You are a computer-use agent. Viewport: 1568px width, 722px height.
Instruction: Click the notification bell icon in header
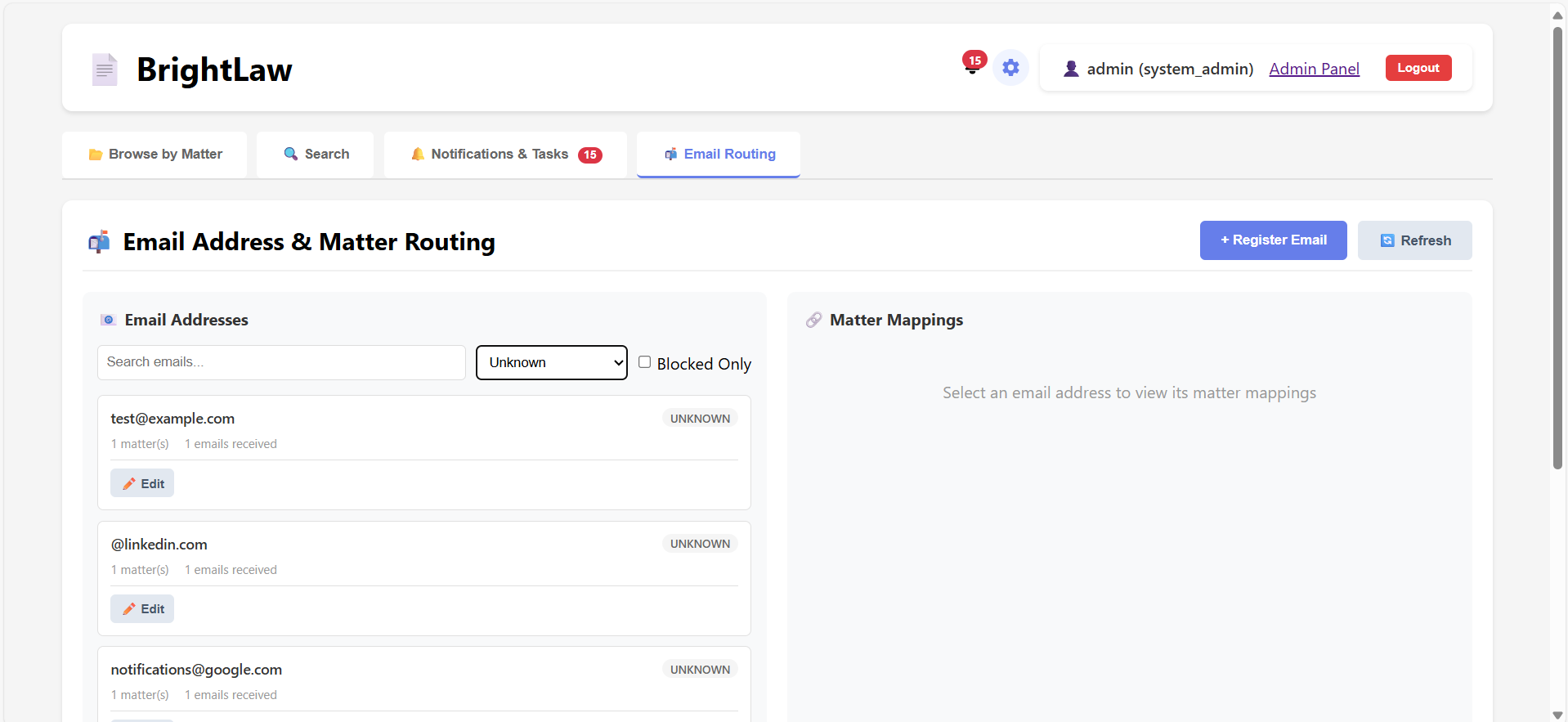[x=972, y=65]
